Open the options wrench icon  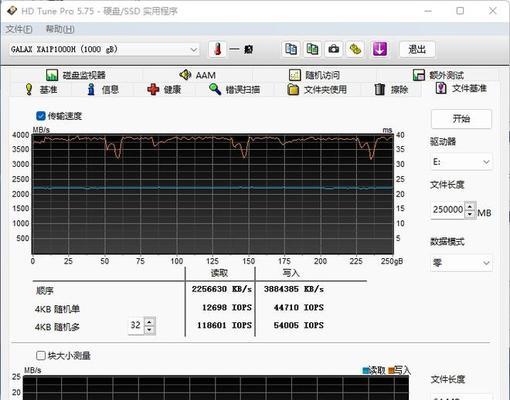click(355, 49)
